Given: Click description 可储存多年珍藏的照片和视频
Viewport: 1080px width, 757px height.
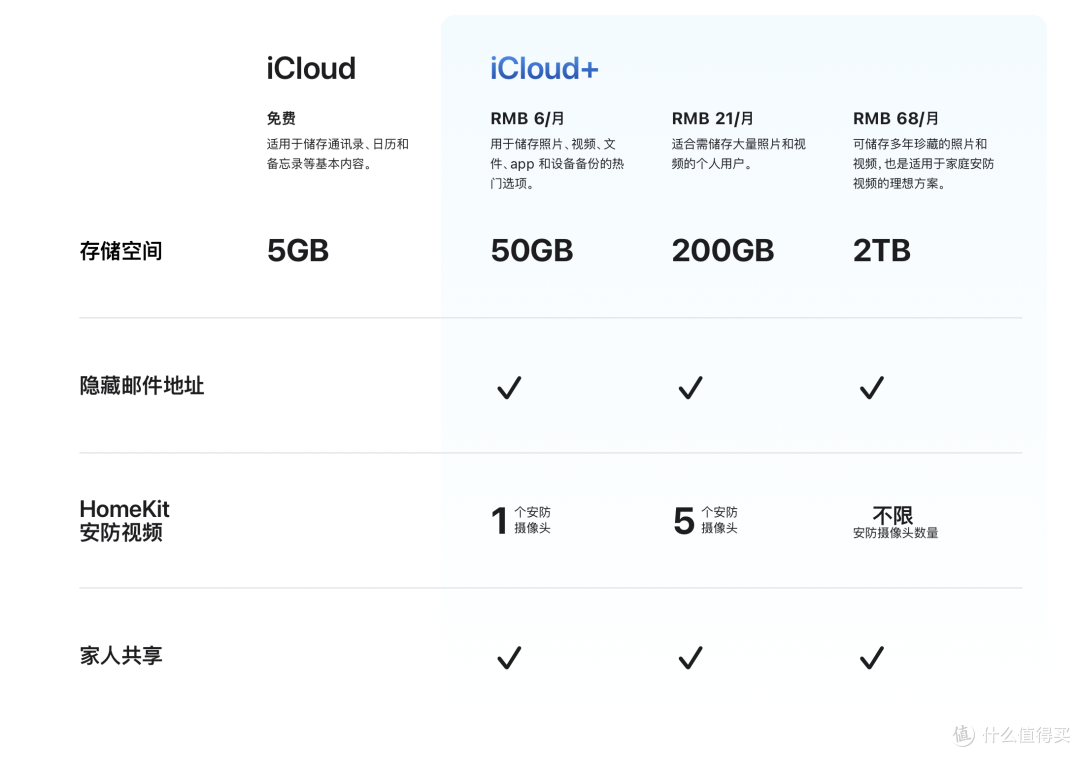Looking at the screenshot, I should (923, 163).
